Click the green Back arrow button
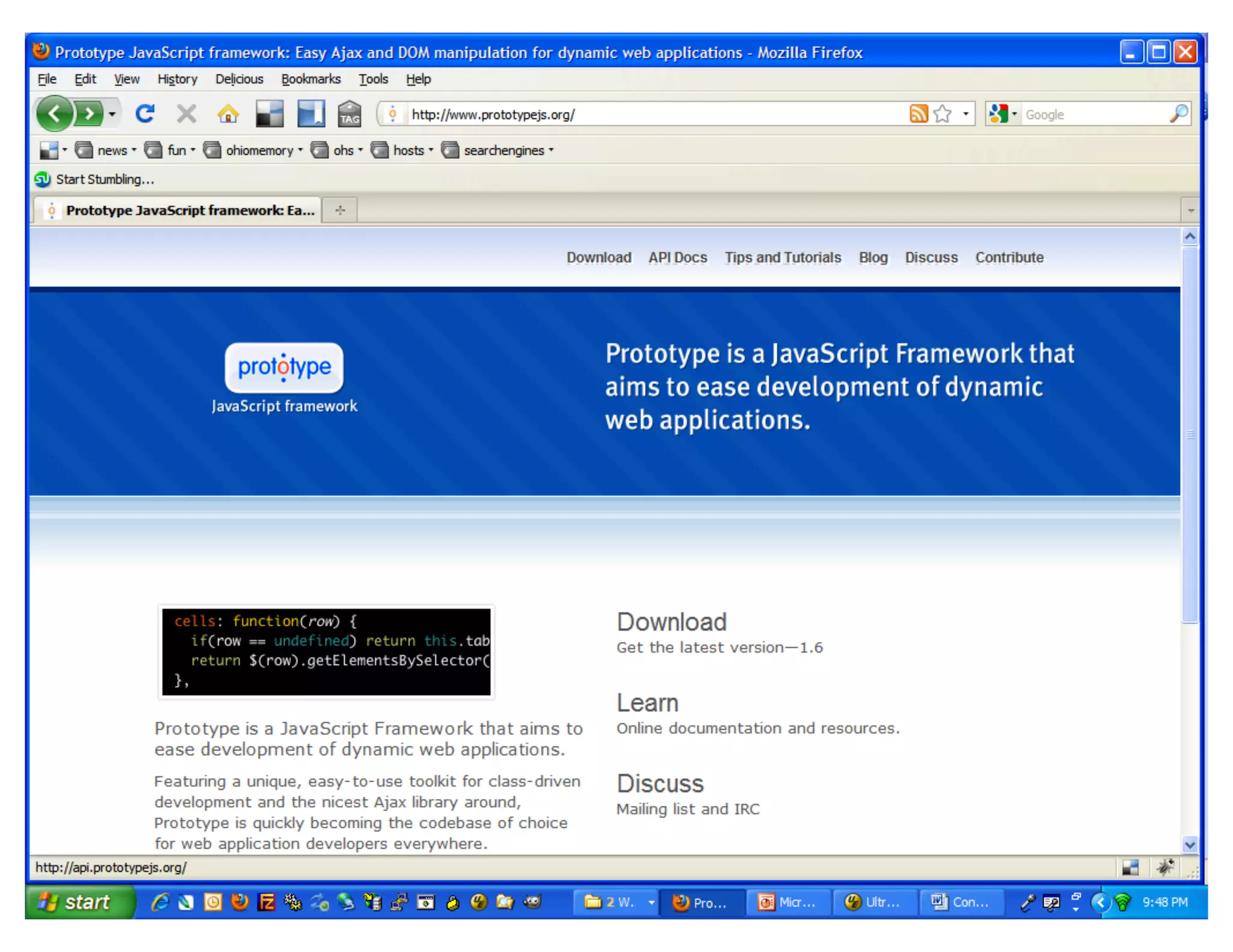The image size is (1233, 952). click(x=55, y=113)
